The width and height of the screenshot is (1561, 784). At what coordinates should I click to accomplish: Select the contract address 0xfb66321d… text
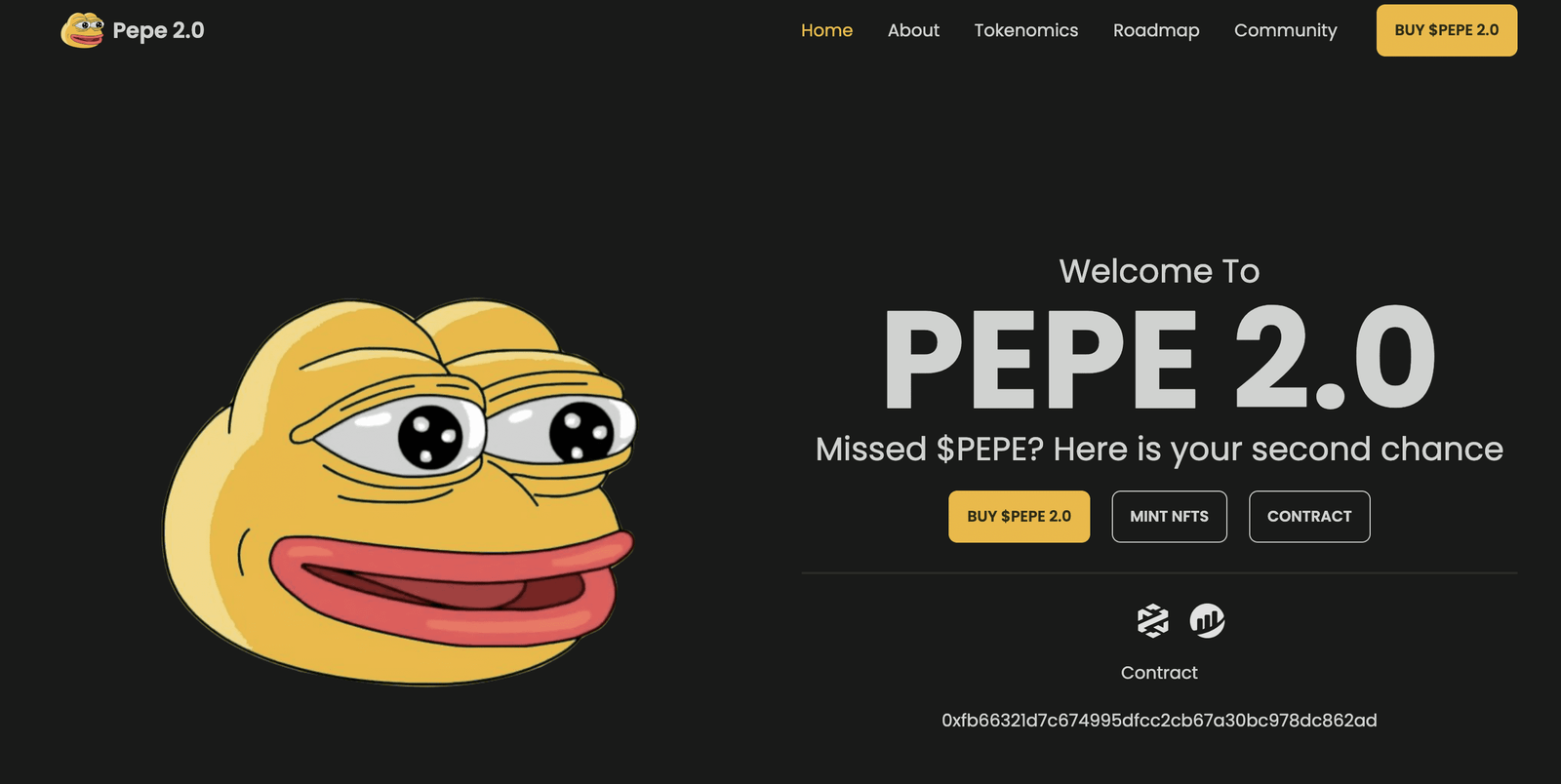pos(1159,721)
